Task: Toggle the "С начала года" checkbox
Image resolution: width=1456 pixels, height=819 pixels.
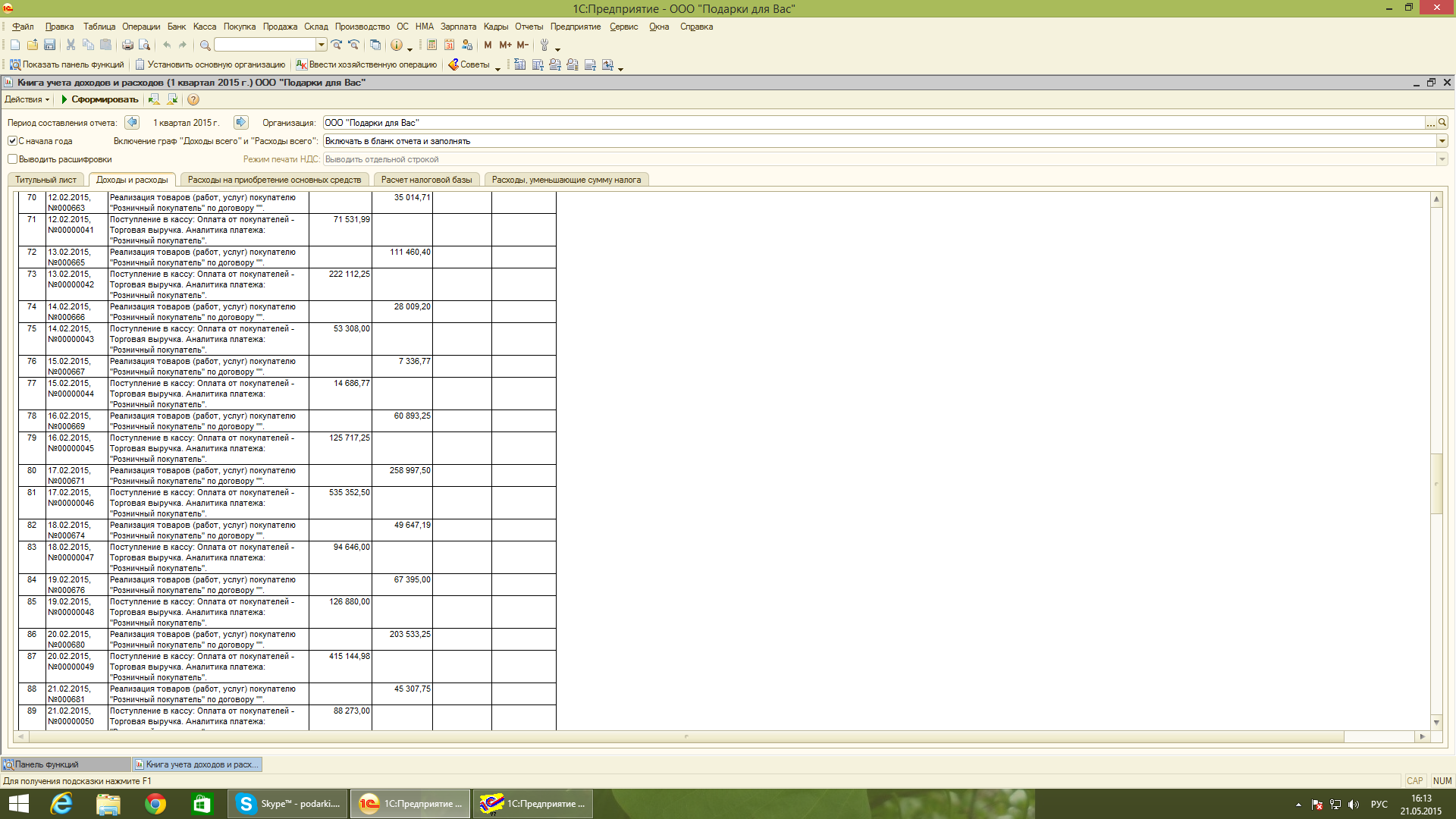Action: (12, 141)
